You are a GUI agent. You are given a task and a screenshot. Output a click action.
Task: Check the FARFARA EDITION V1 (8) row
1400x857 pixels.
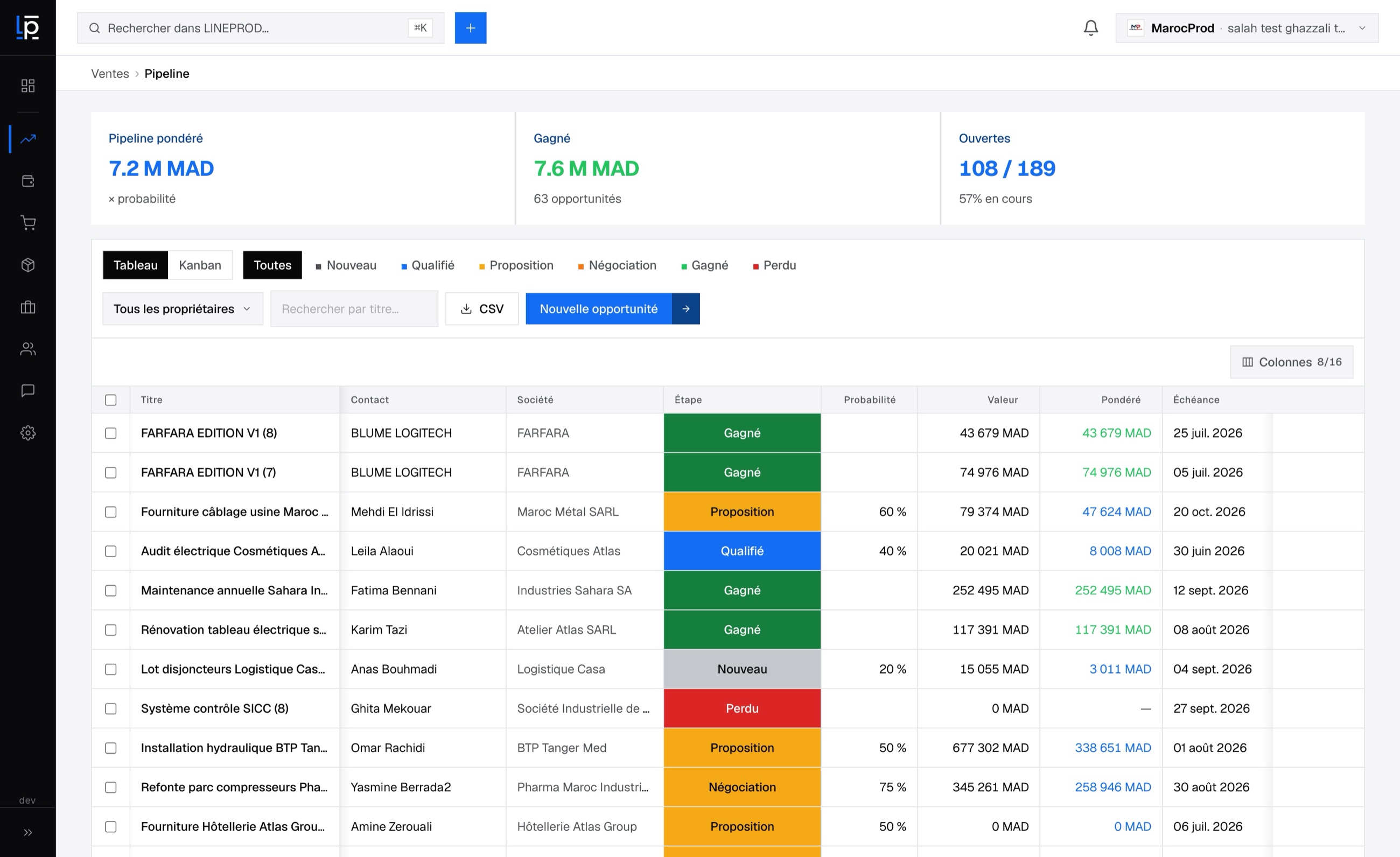coord(111,433)
